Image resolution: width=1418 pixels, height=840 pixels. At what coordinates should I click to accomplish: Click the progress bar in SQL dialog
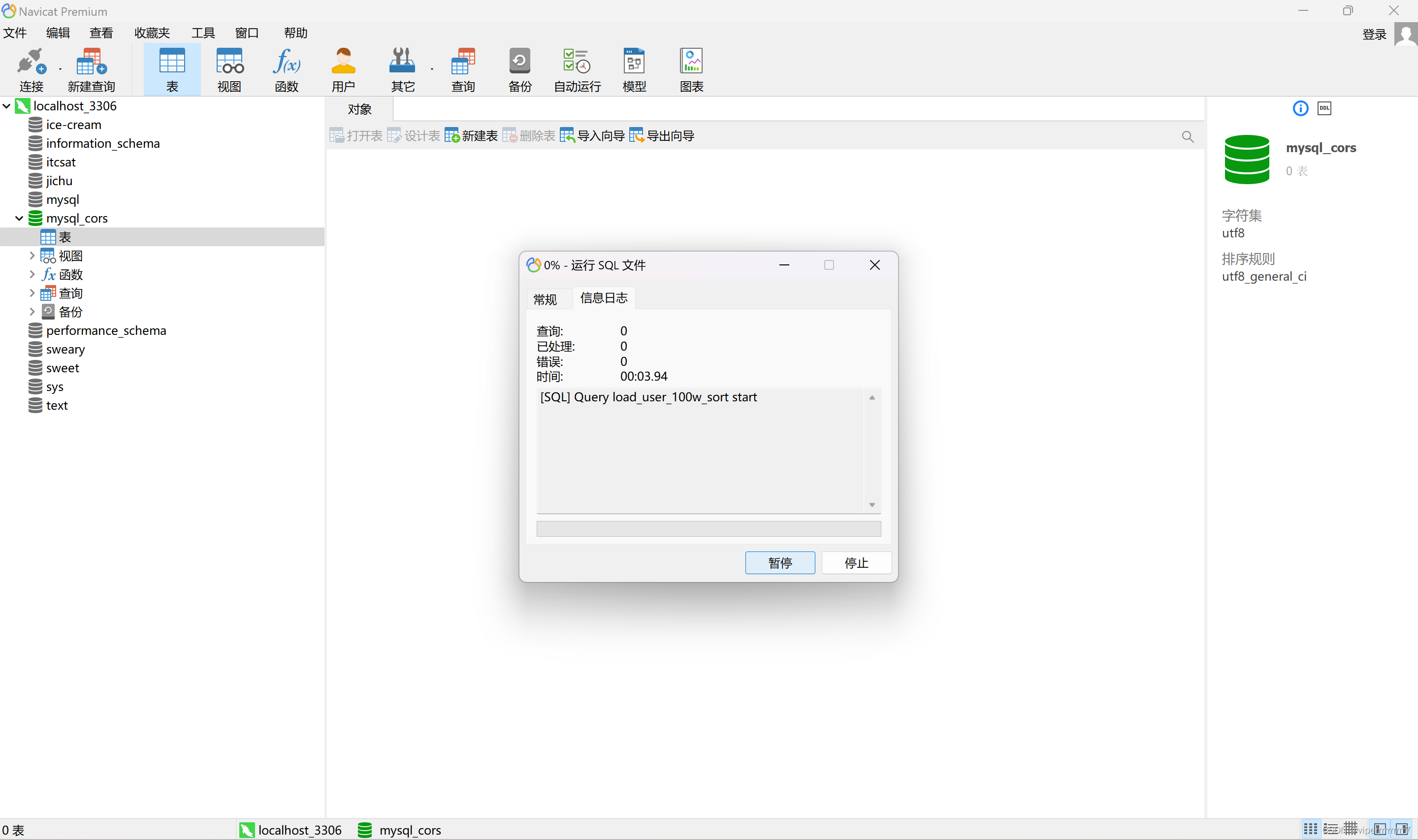tap(708, 529)
